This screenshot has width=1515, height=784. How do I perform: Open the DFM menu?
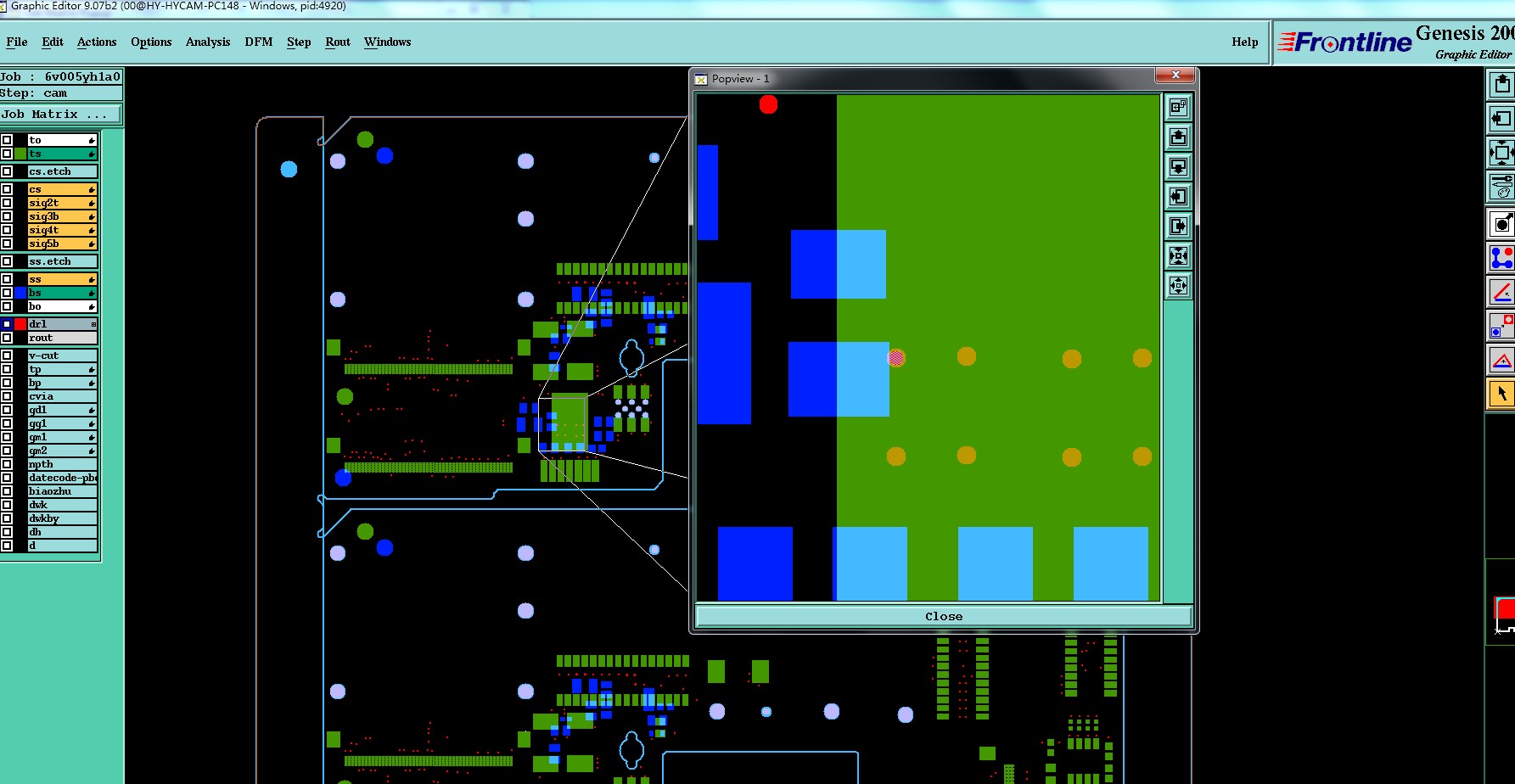pyautogui.click(x=259, y=42)
